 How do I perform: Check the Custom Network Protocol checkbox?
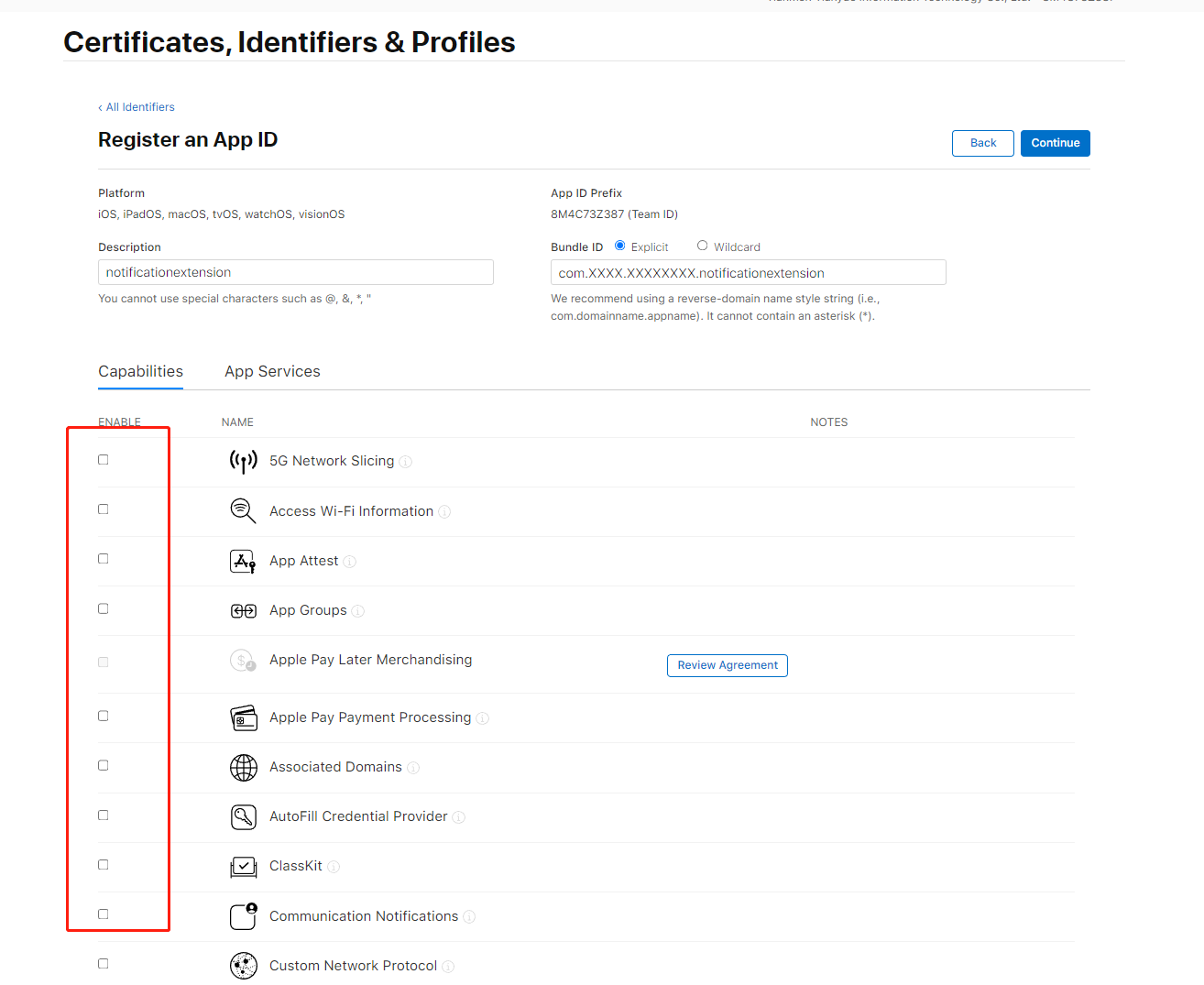[x=104, y=964]
